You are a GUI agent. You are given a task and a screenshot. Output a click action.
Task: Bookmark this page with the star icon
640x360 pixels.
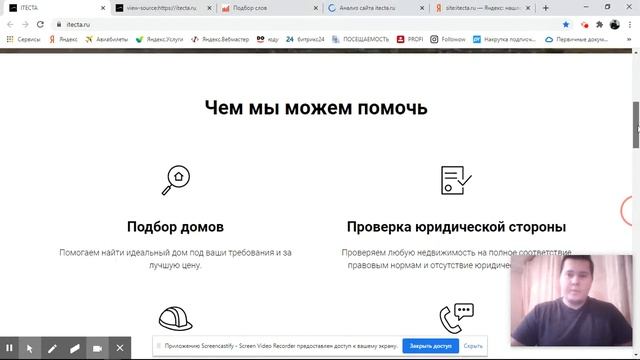566,24
